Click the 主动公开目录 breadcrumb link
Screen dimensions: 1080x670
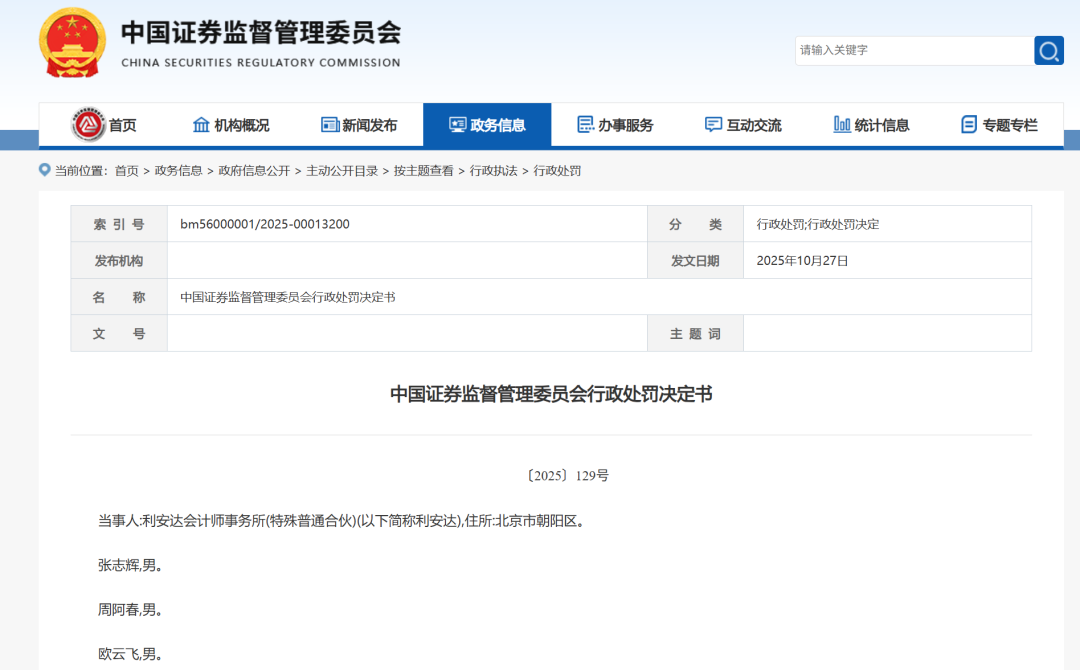(342, 171)
